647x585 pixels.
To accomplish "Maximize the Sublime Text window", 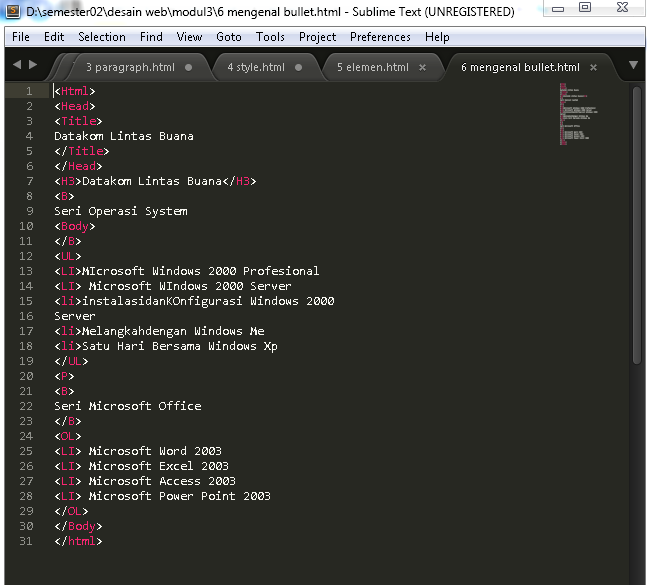I will (x=585, y=7).
